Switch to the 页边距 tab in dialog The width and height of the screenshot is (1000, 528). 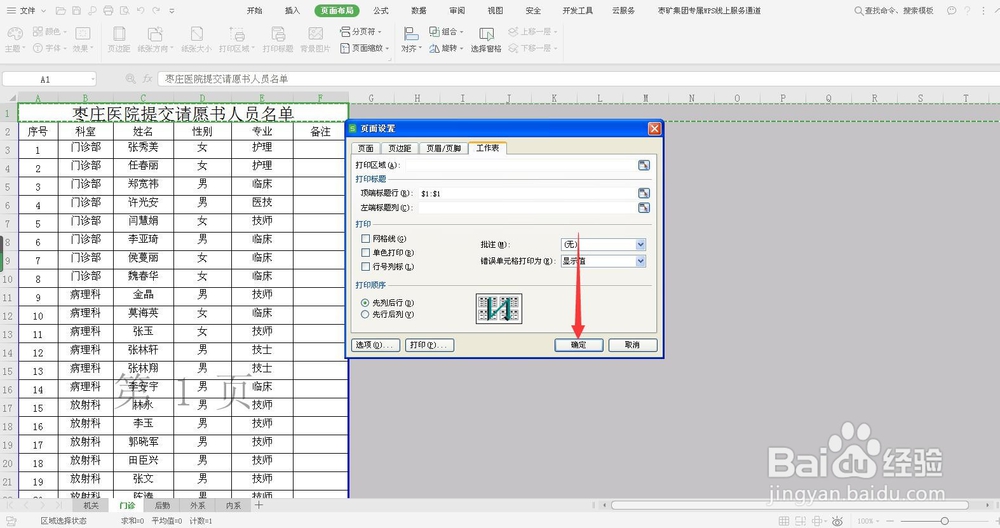click(400, 149)
